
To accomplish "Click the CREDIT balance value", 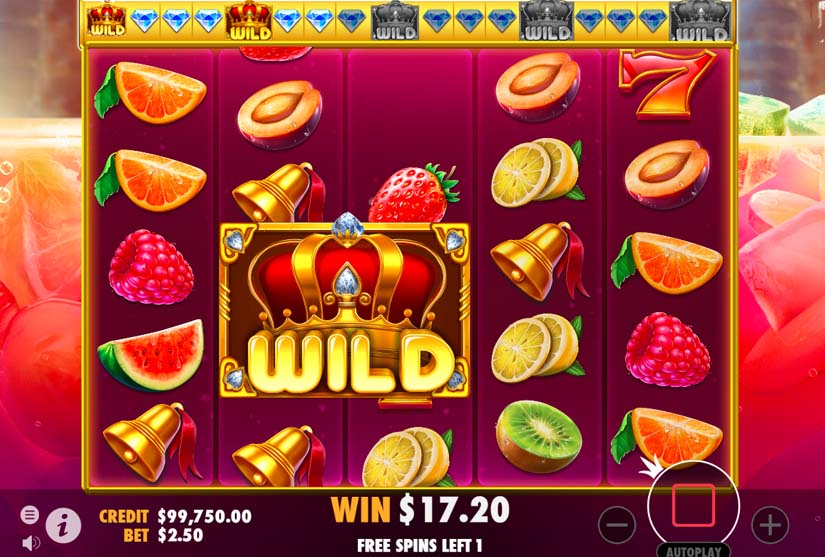I will click(x=205, y=516).
